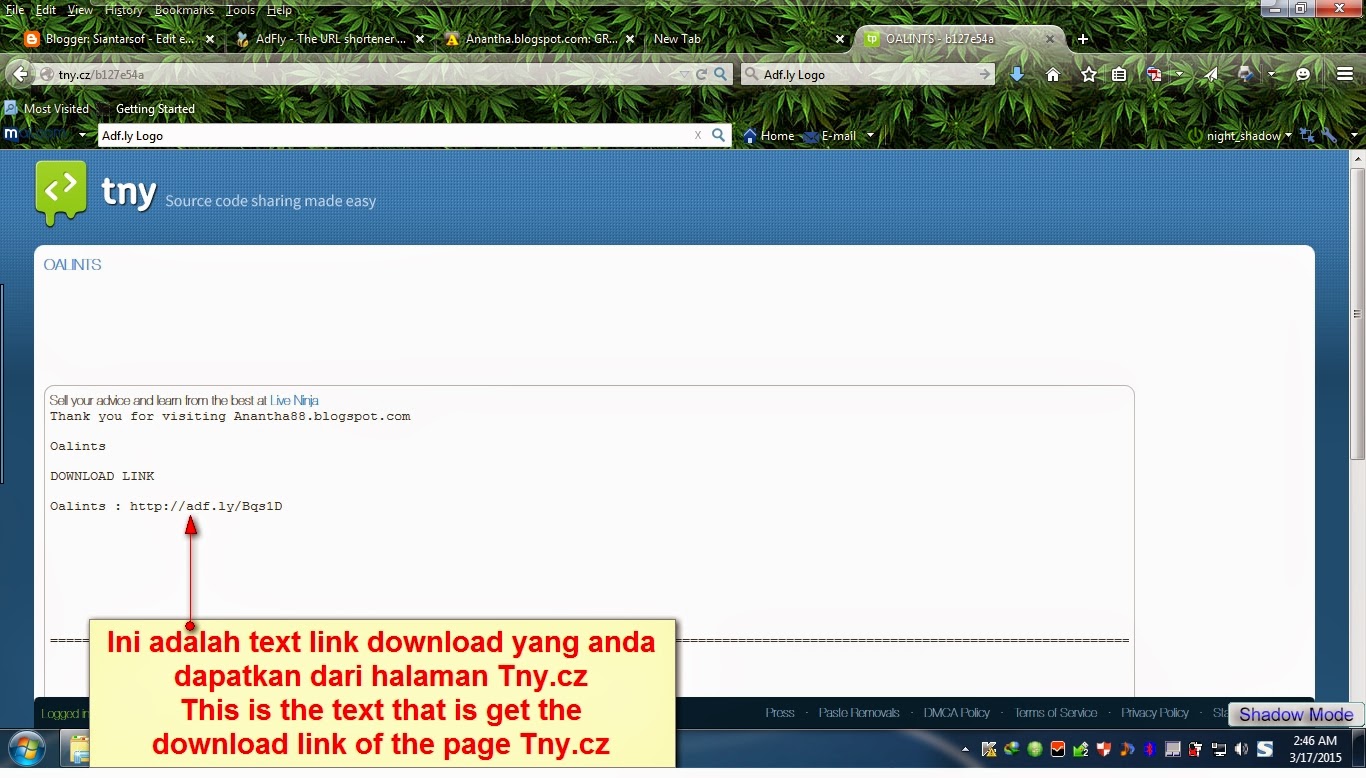Switch to the New Tab tab
This screenshot has width=1366, height=778.
(750, 39)
